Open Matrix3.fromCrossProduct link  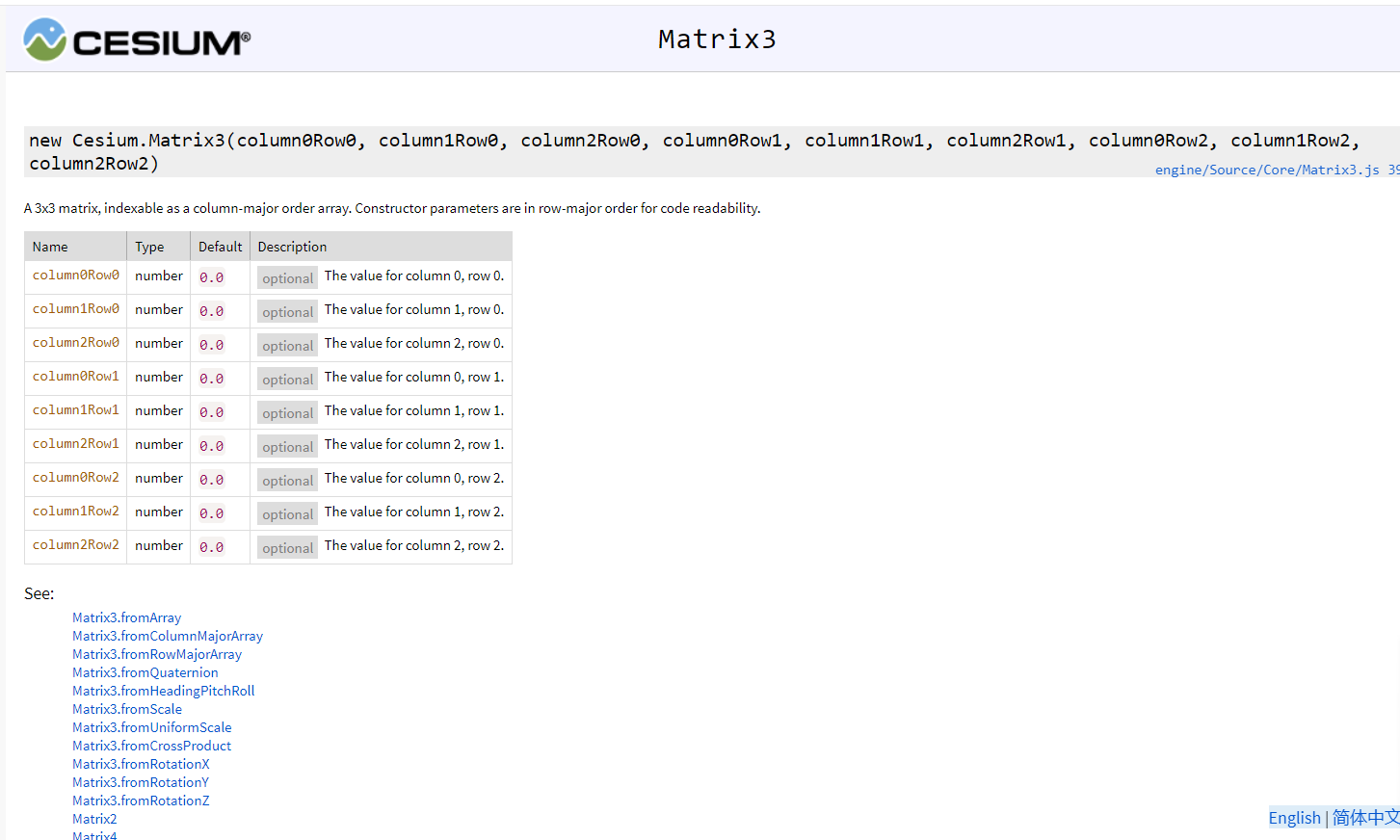coord(152,746)
